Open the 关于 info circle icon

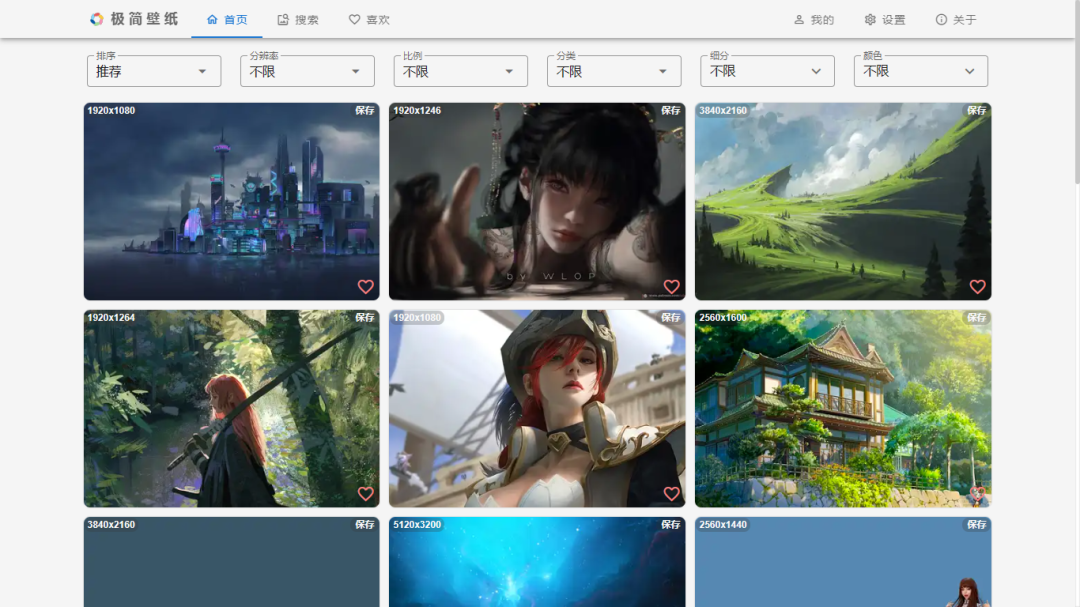(x=941, y=20)
